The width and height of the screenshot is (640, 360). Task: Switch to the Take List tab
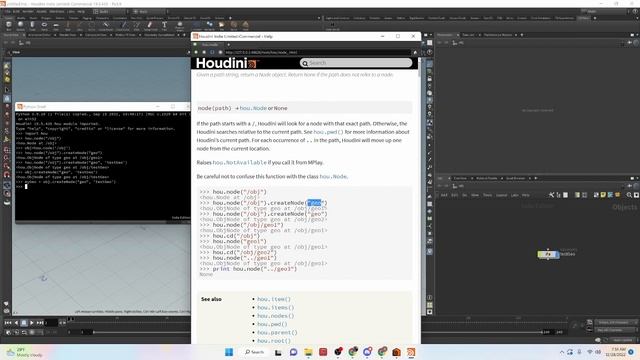coord(468,35)
